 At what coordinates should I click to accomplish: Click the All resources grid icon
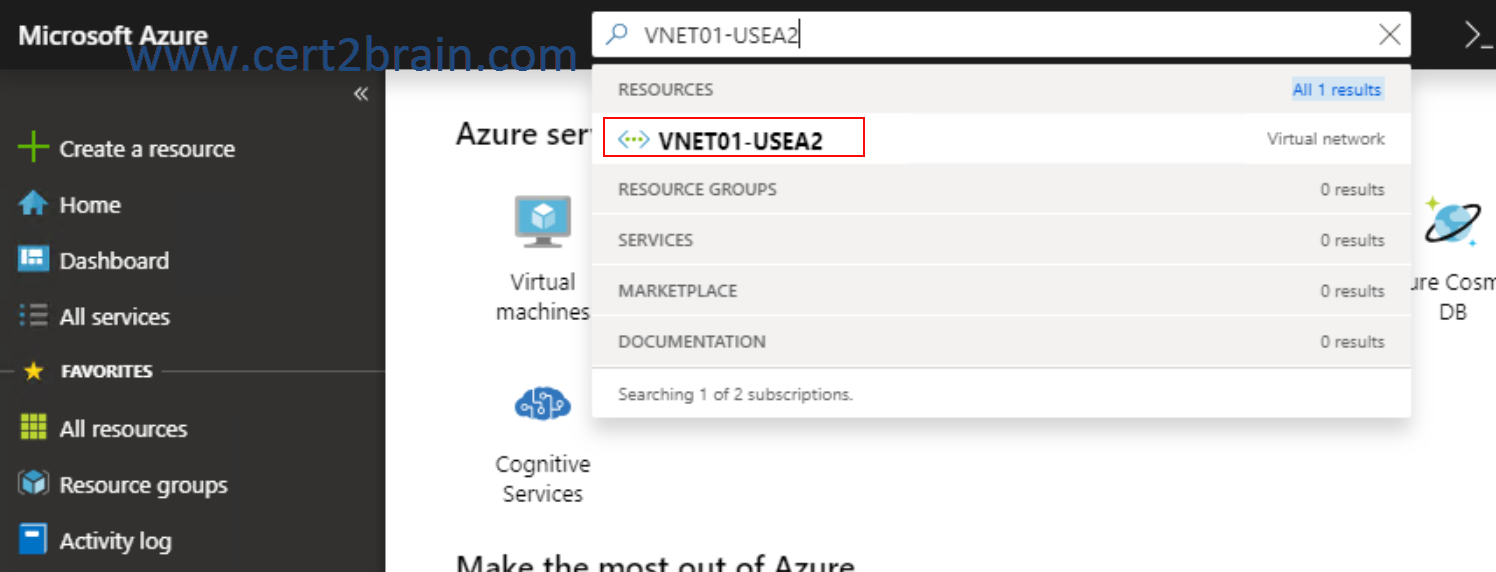coord(33,428)
